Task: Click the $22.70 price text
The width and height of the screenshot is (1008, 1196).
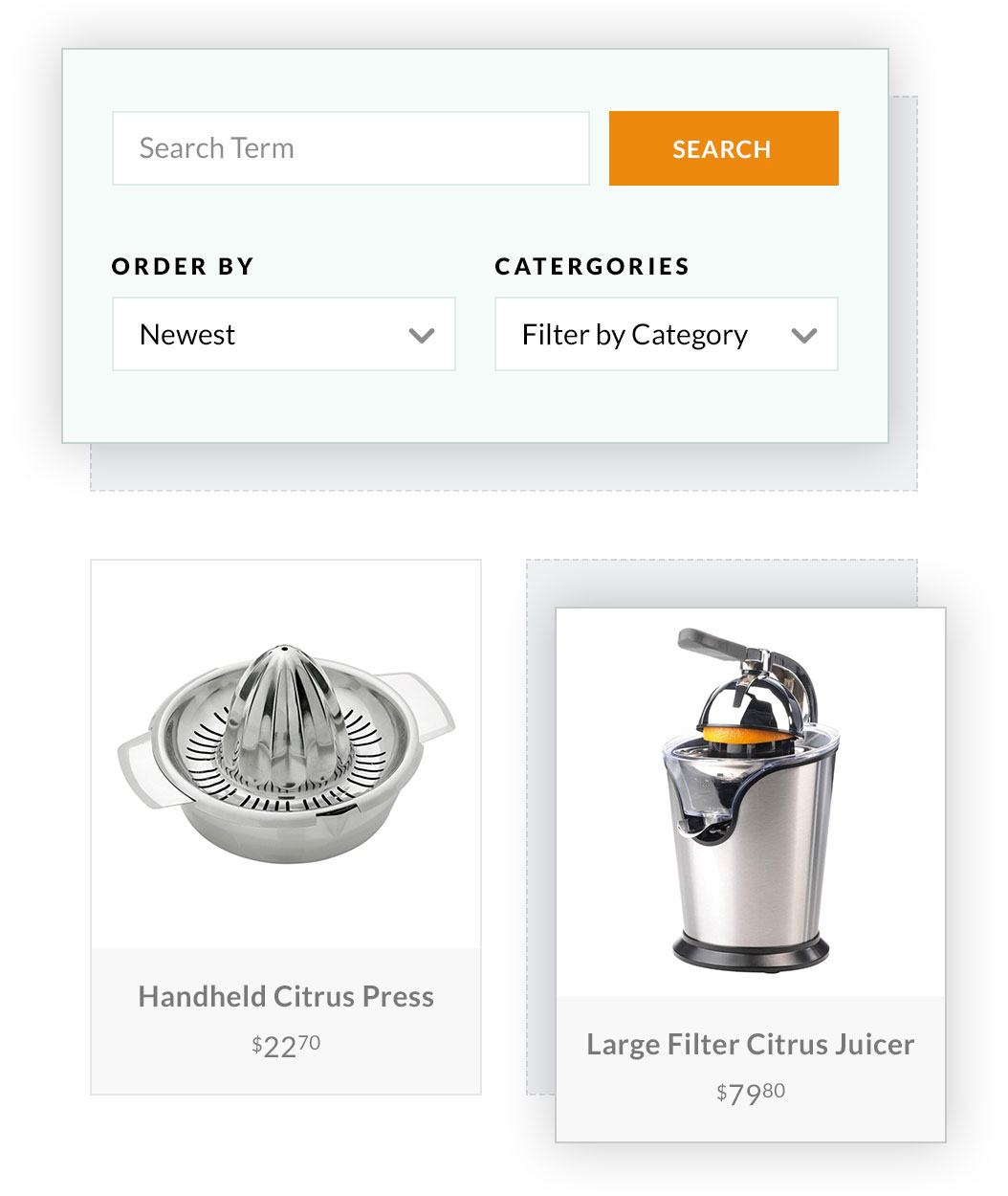Action: tap(286, 1045)
